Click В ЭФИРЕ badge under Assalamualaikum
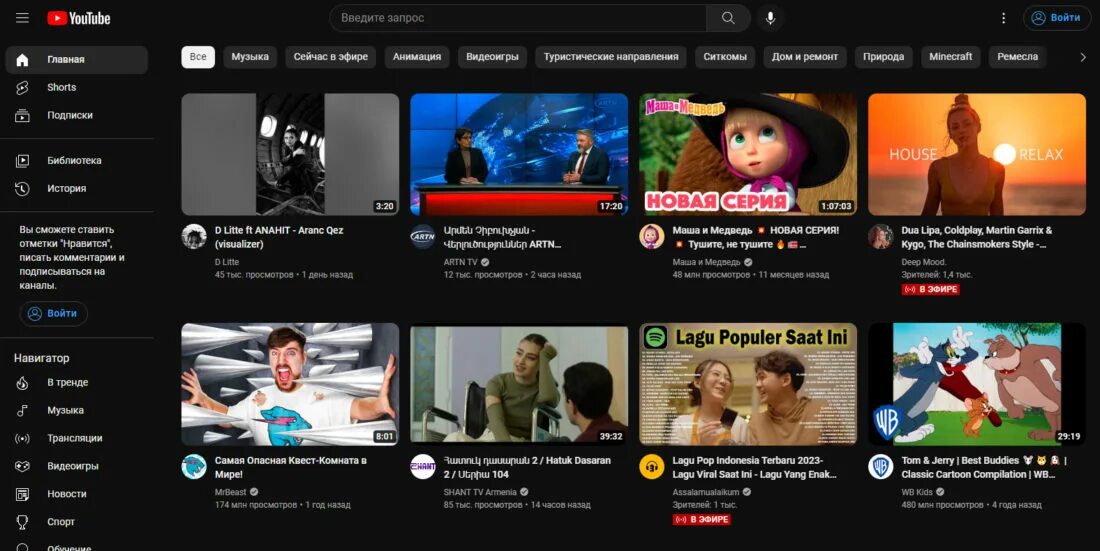 702,519
